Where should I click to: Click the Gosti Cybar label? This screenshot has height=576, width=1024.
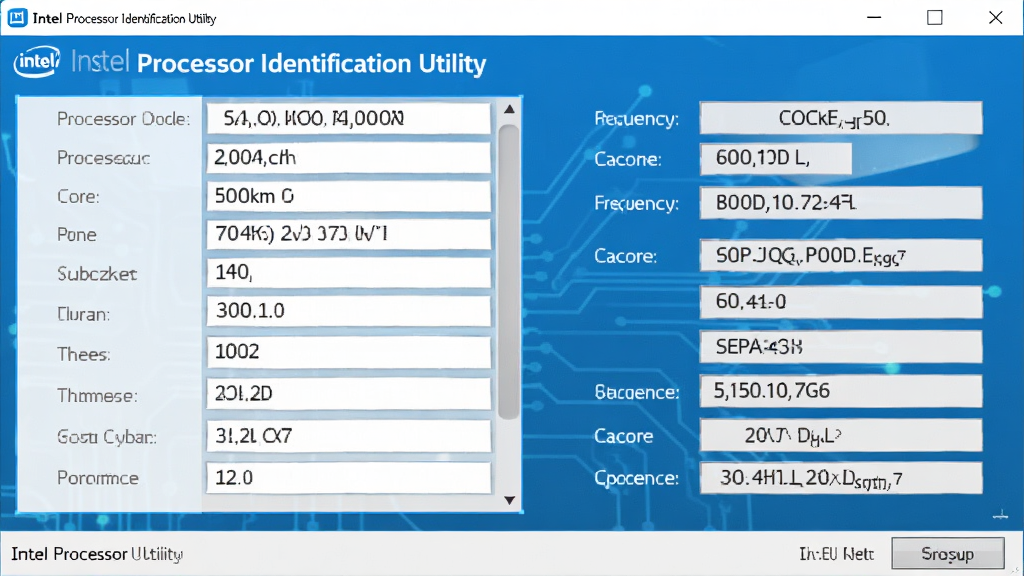tap(106, 437)
